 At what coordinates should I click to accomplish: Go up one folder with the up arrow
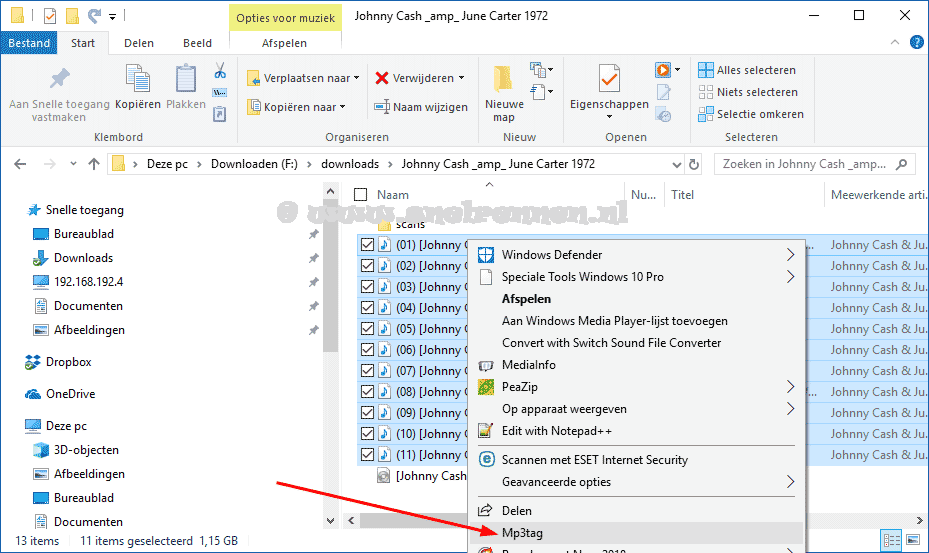tap(94, 164)
